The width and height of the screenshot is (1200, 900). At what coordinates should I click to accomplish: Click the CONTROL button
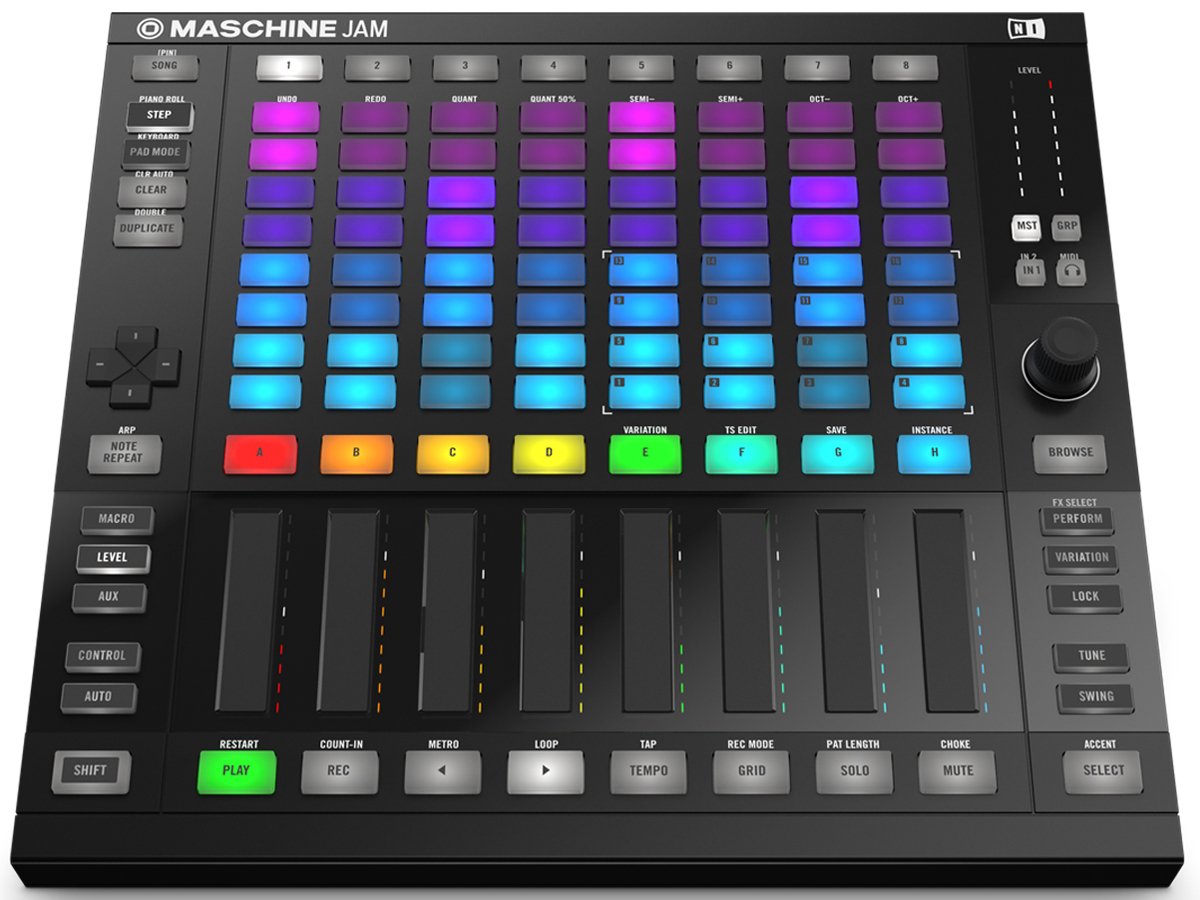tap(102, 656)
